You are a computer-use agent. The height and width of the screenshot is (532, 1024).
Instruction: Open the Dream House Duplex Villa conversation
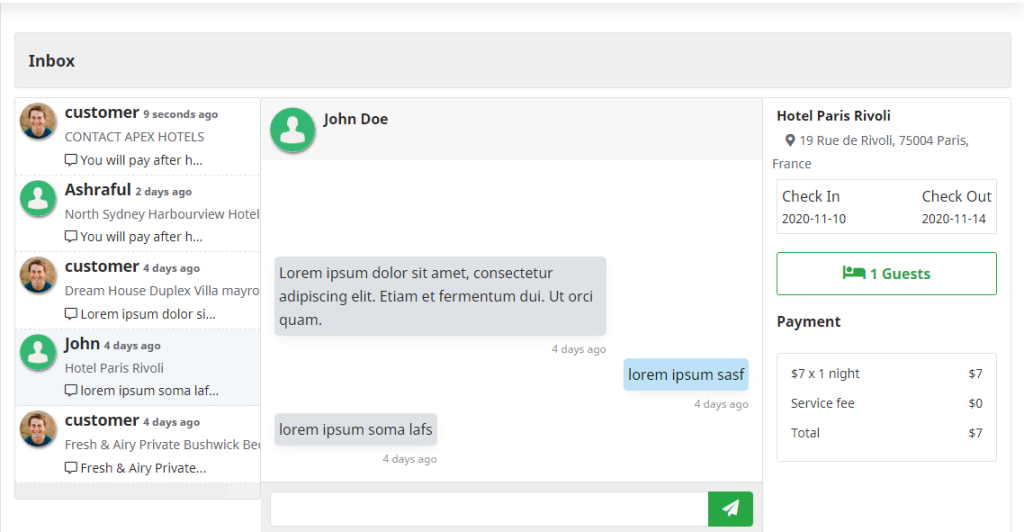pos(161,291)
